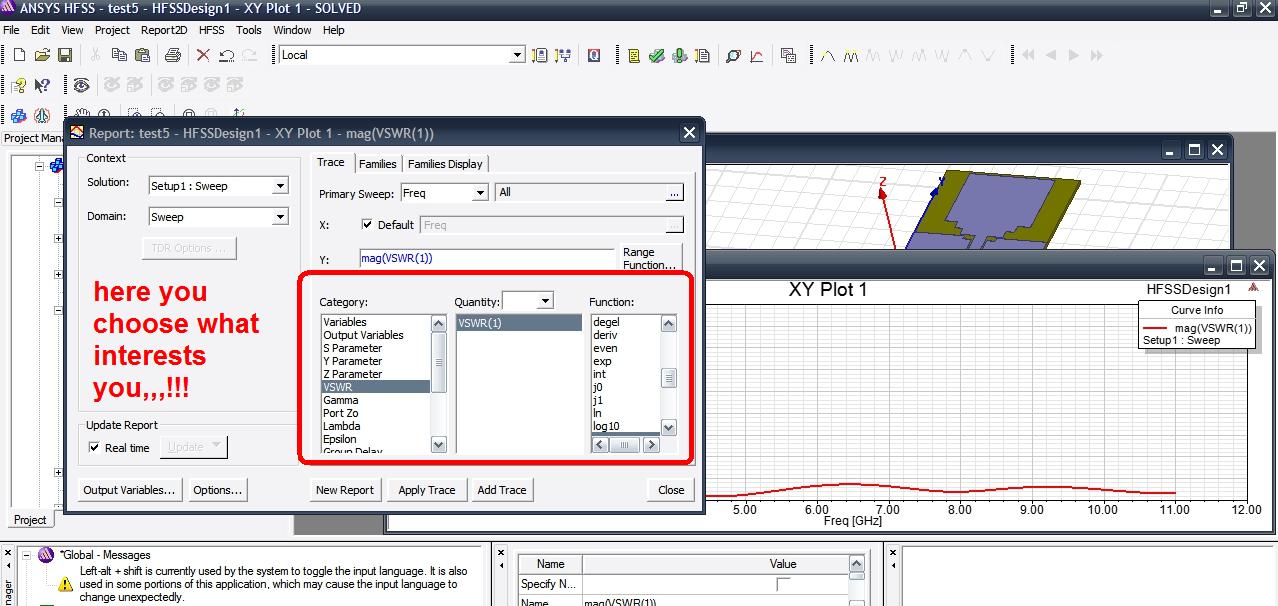The width and height of the screenshot is (1278, 606).
Task: Click the red mag(VSWR(1)) curve legend entry
Action: tap(1197, 328)
